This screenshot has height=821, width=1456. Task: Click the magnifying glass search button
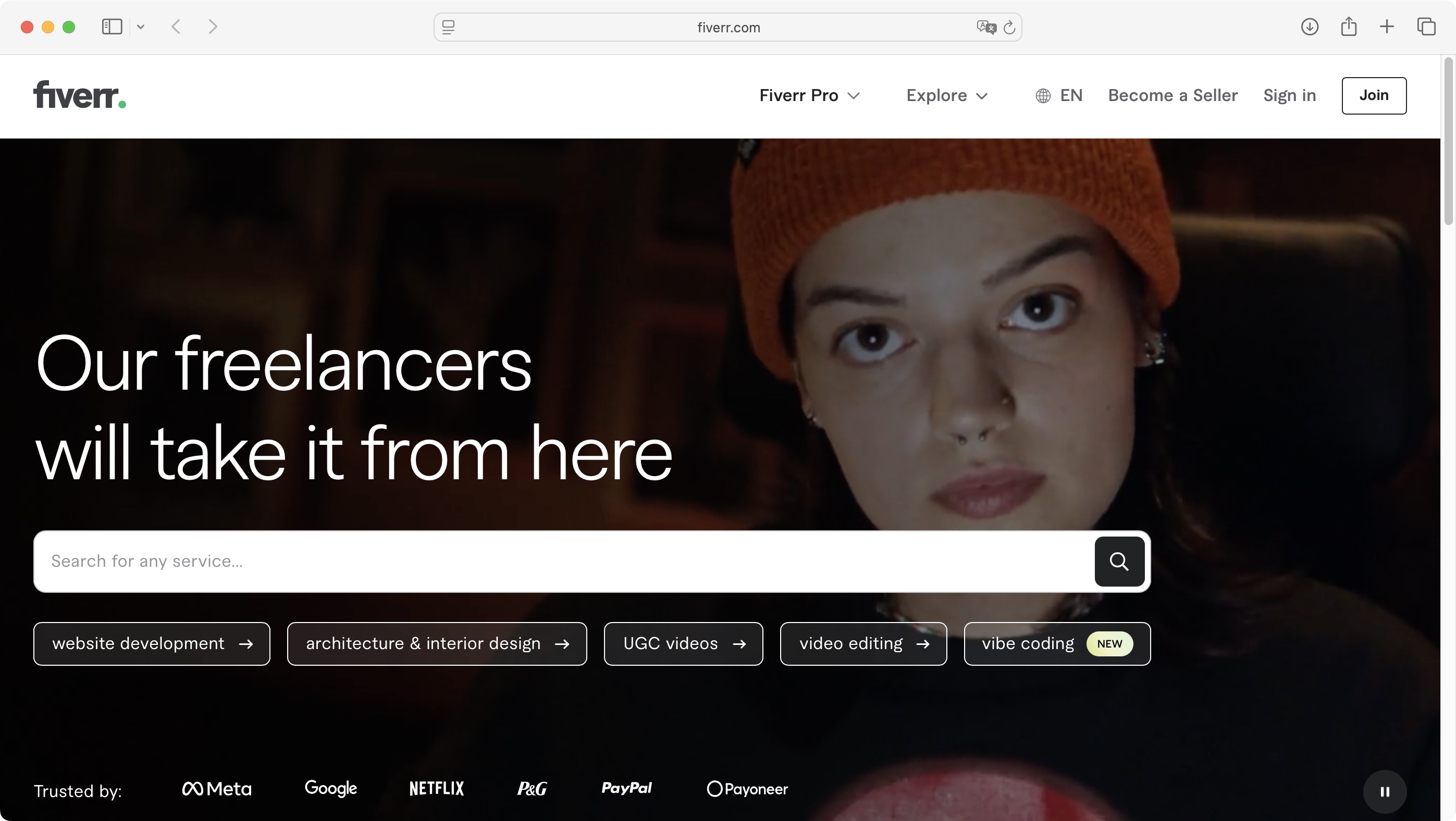coord(1119,561)
